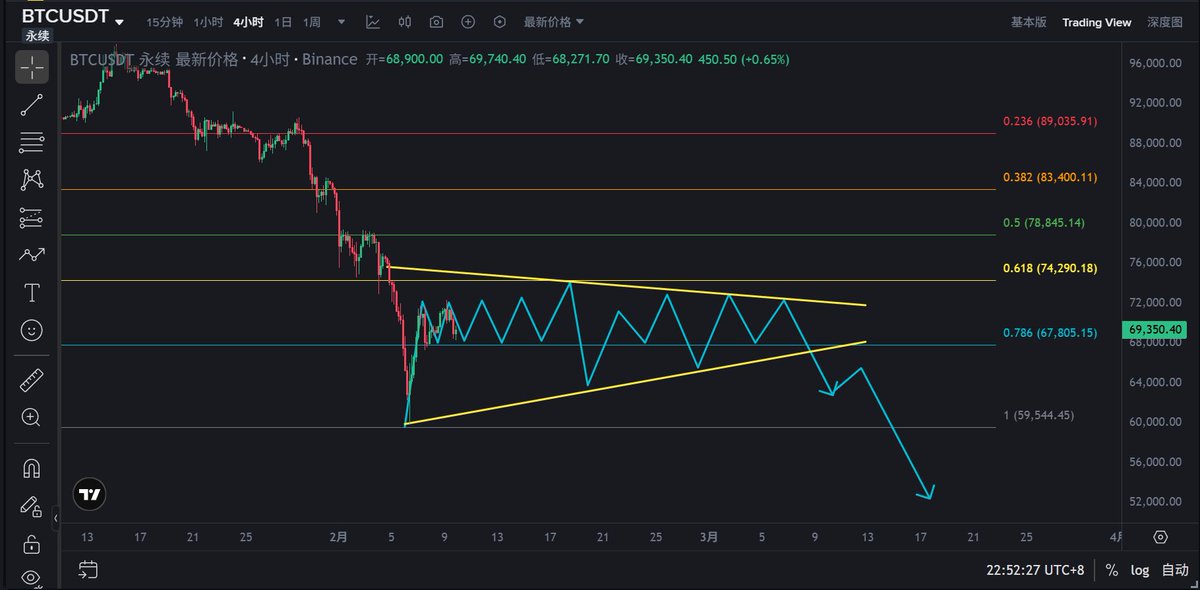Toggle stay in drawing mode pencil-lock

coord(31,505)
